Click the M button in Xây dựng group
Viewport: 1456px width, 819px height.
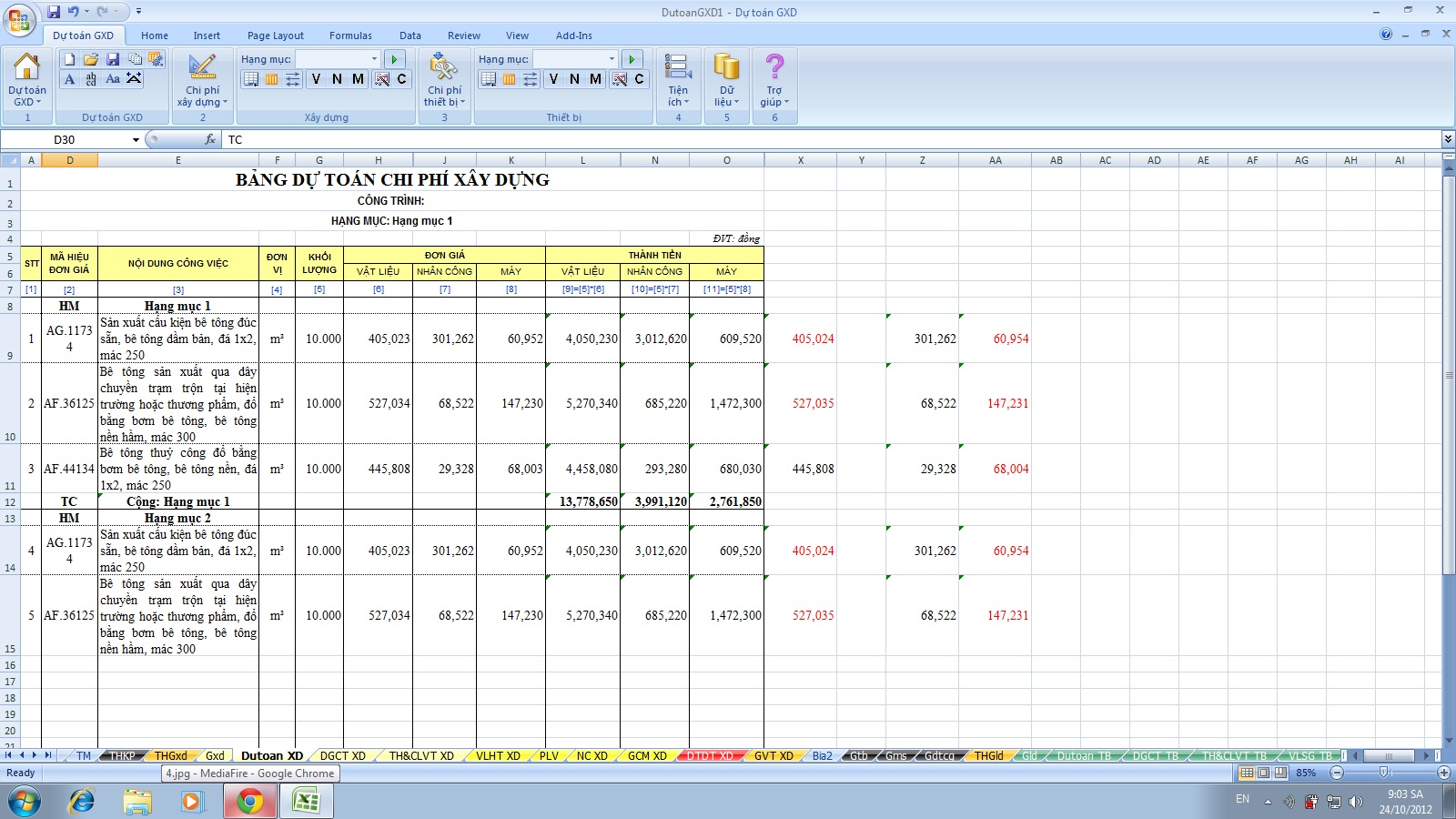(358, 79)
